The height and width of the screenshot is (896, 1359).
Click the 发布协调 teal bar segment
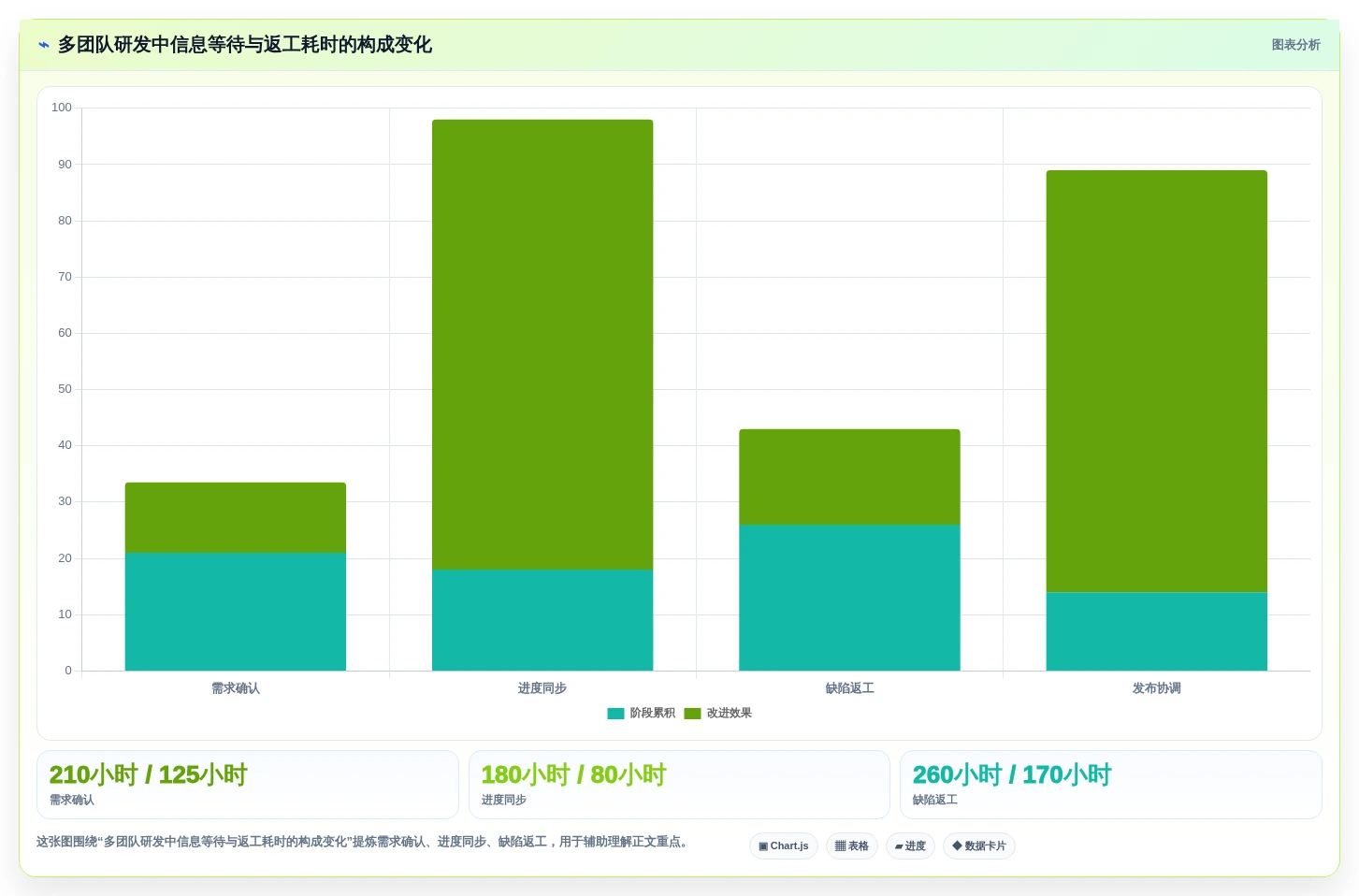pos(1157,631)
